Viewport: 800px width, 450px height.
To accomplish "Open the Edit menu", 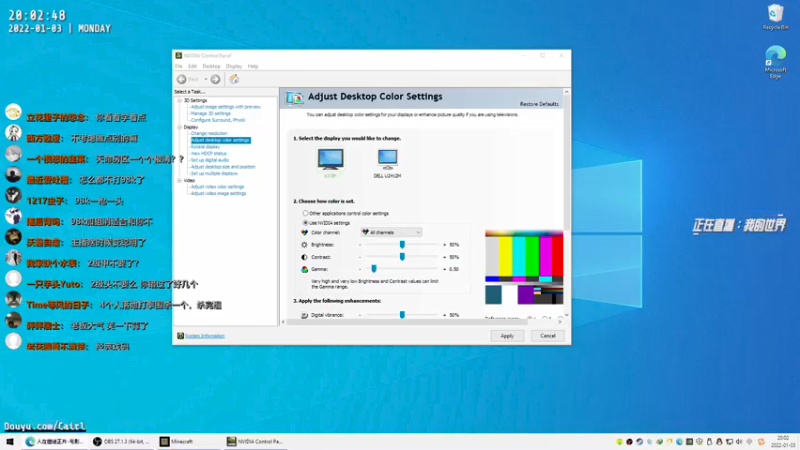I will coord(192,66).
